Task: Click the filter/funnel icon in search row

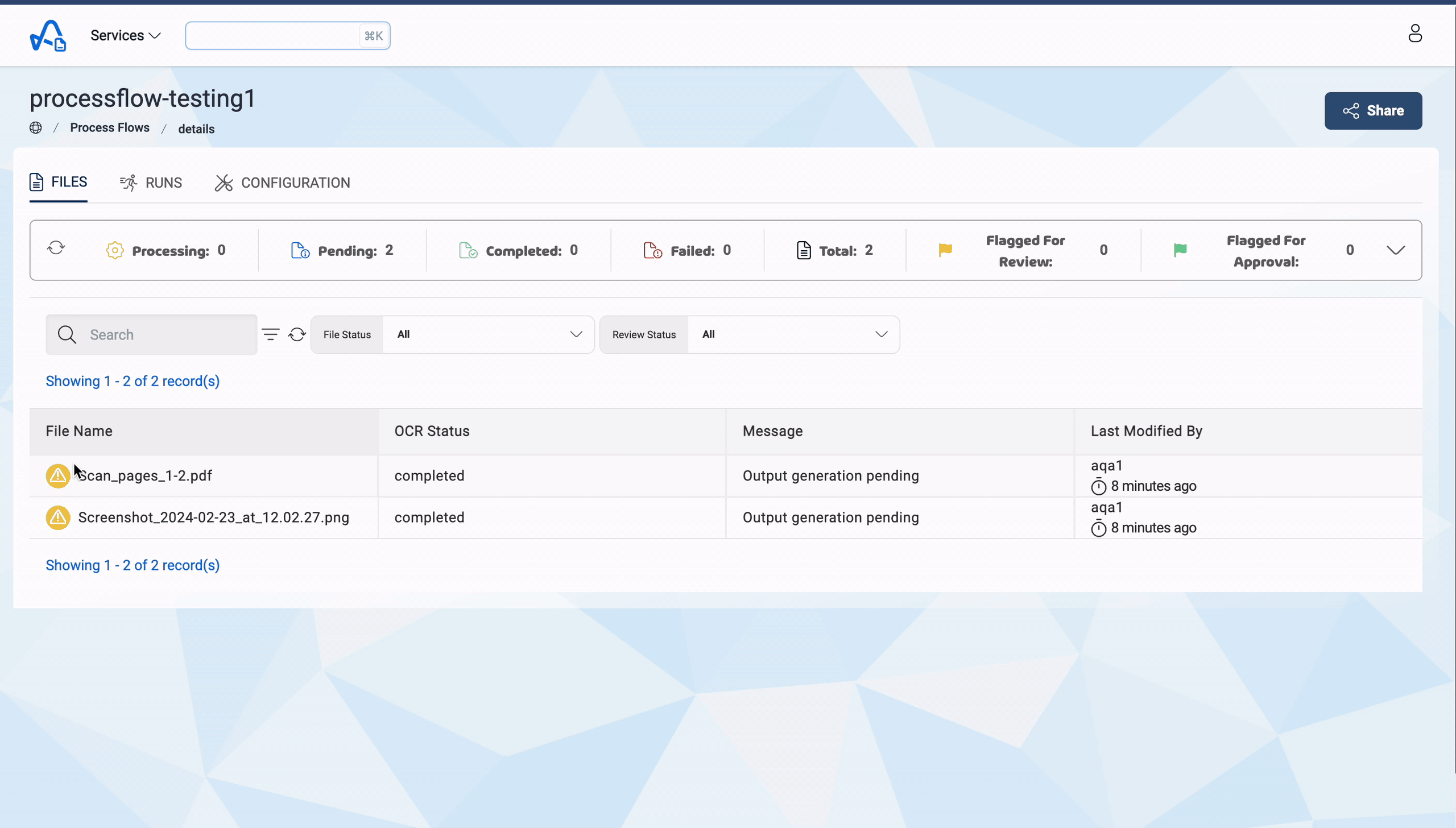Action: click(x=271, y=334)
